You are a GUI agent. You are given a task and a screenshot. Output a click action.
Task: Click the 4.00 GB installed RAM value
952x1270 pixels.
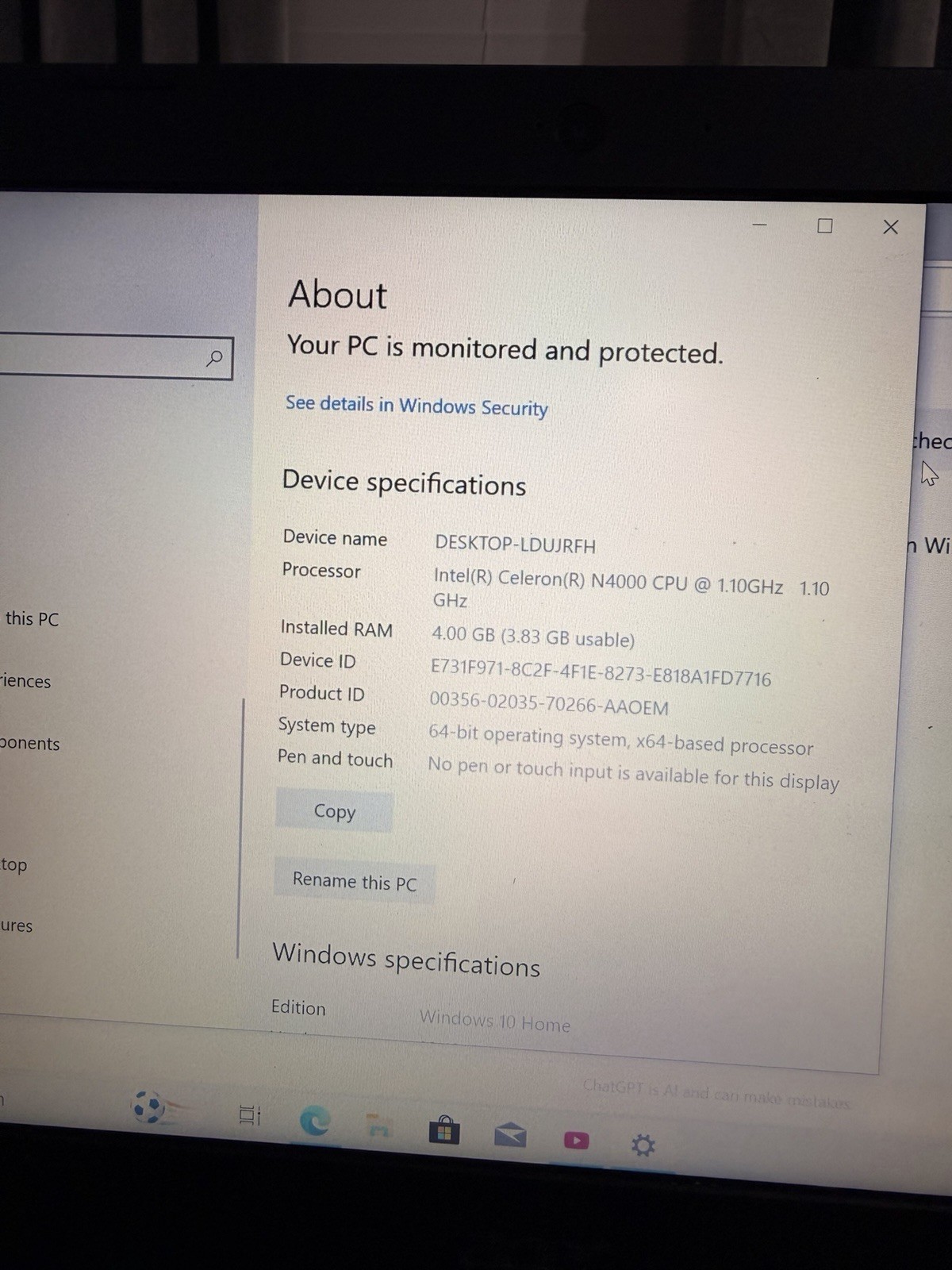(532, 636)
